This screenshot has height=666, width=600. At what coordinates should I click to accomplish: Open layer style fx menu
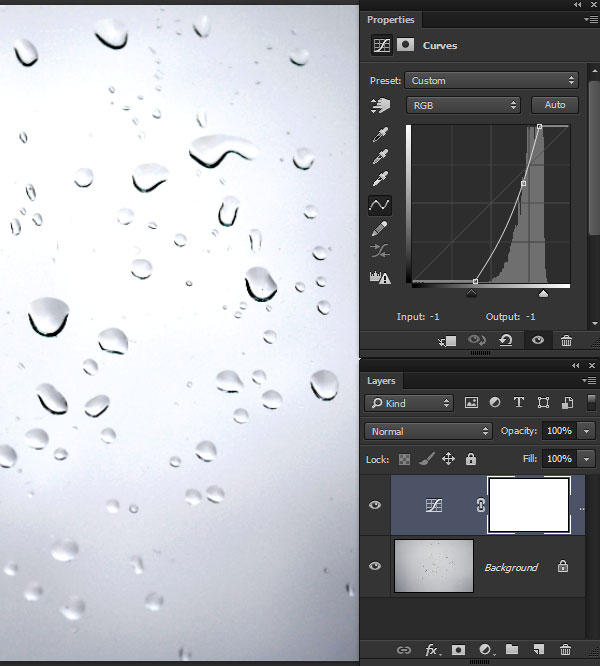pos(432,650)
